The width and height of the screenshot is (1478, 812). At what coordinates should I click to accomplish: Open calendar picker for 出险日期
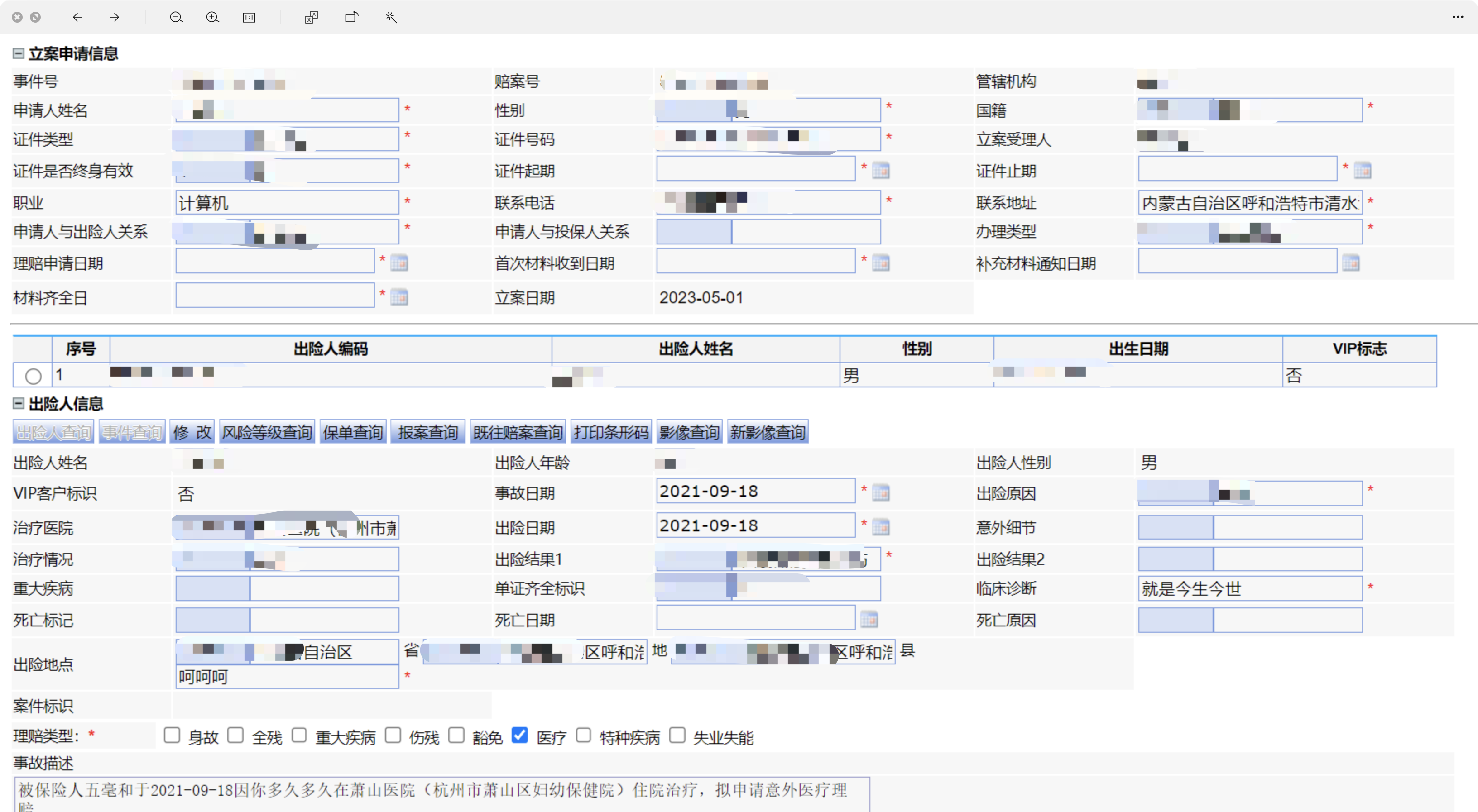coord(881,526)
